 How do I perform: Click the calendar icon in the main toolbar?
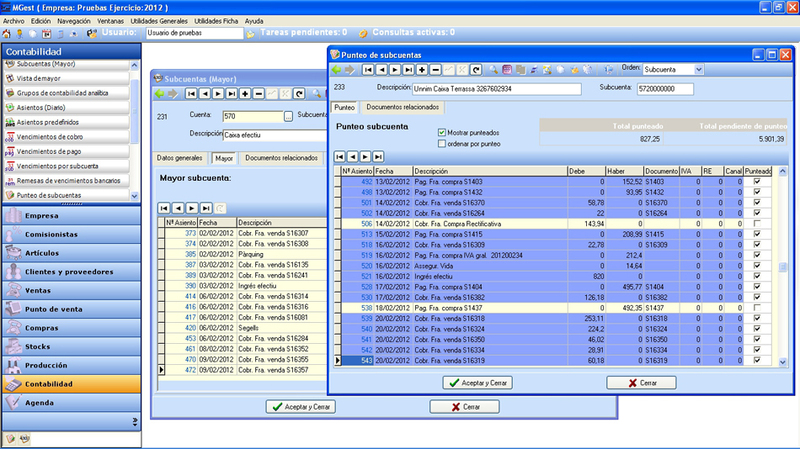point(46,34)
